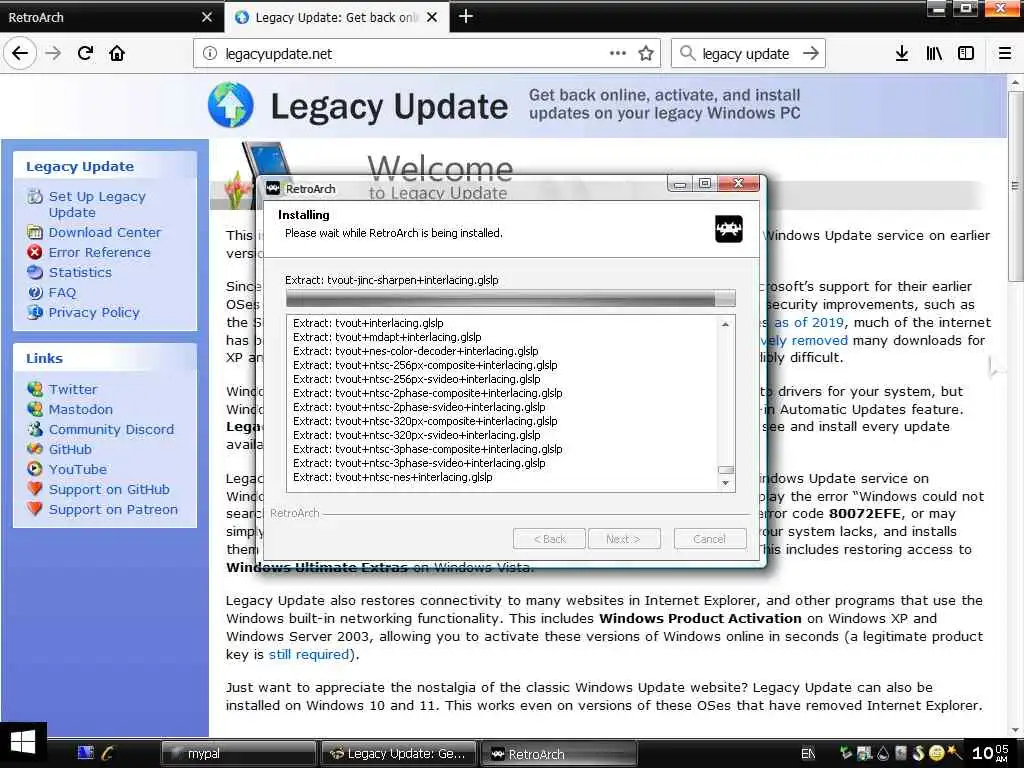
Task: Click the green arrow safely-remove tray icon
Action: pyautogui.click(x=846, y=753)
